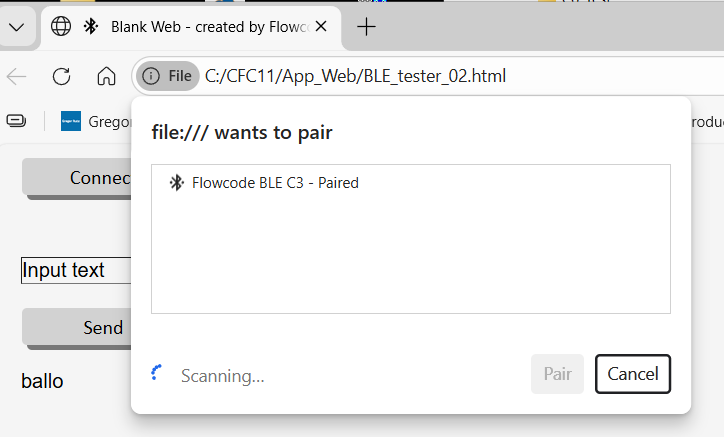
Task: Click the Bluetooth indicator icon in the tab
Action: point(90,27)
